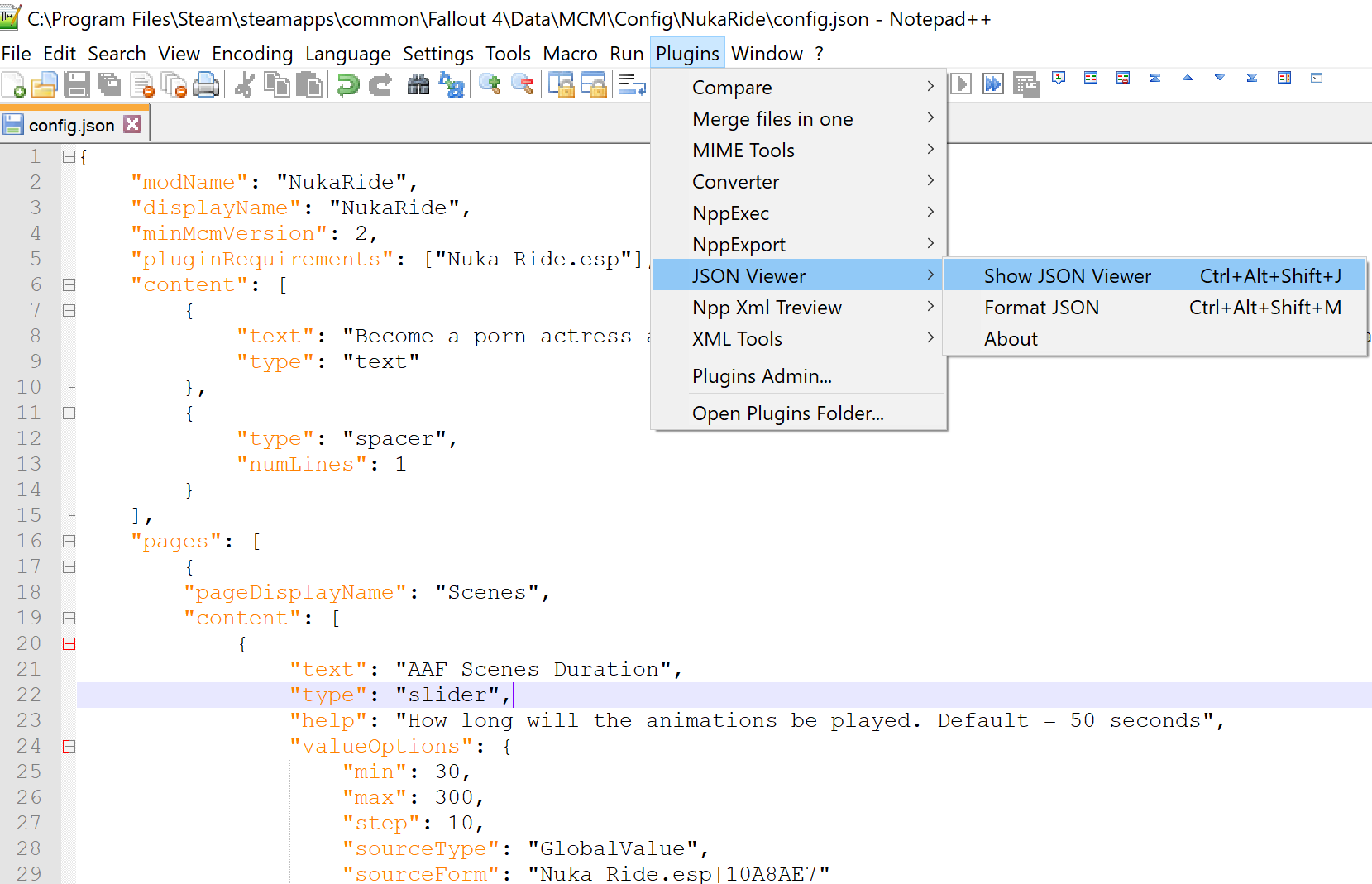The image size is (1372, 884).
Task: Collapse the "pages" array fold on line 16
Action: point(69,541)
